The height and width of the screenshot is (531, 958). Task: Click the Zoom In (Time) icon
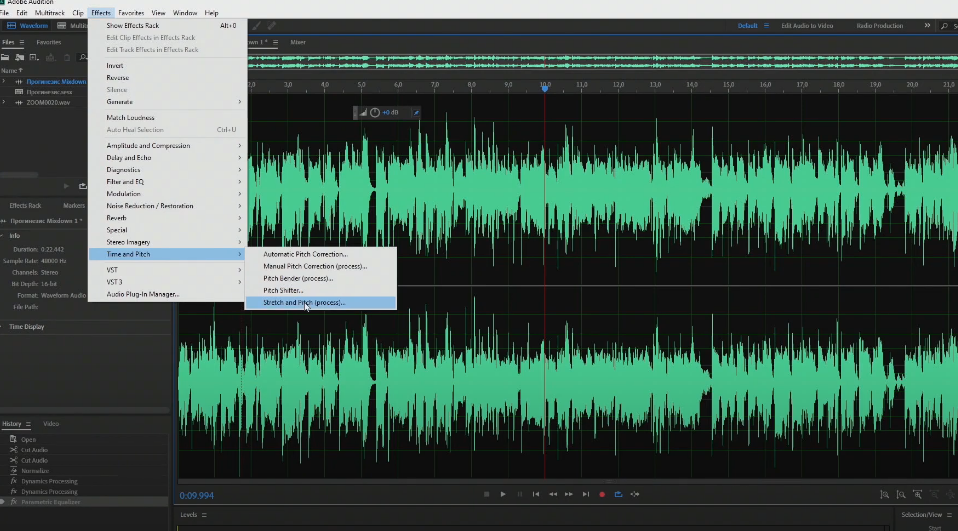917,494
